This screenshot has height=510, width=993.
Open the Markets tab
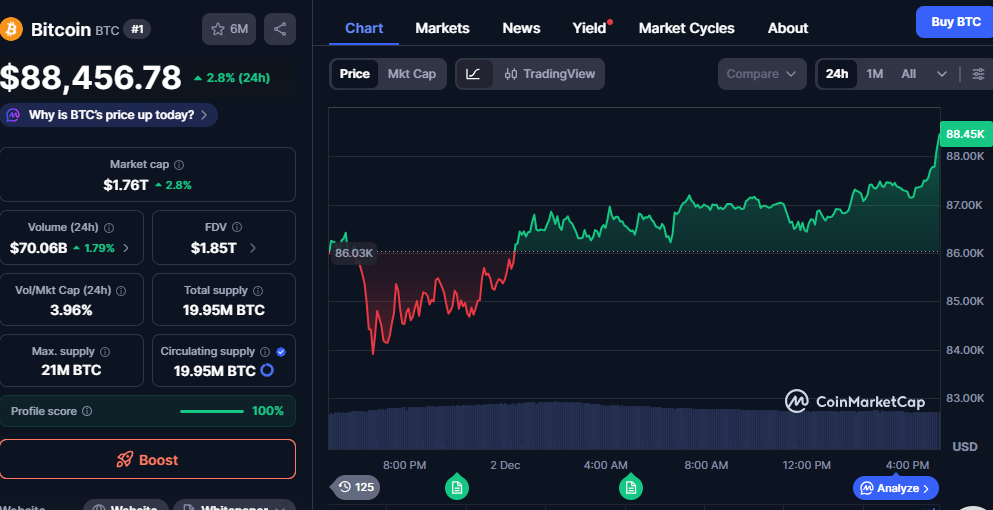(442, 28)
